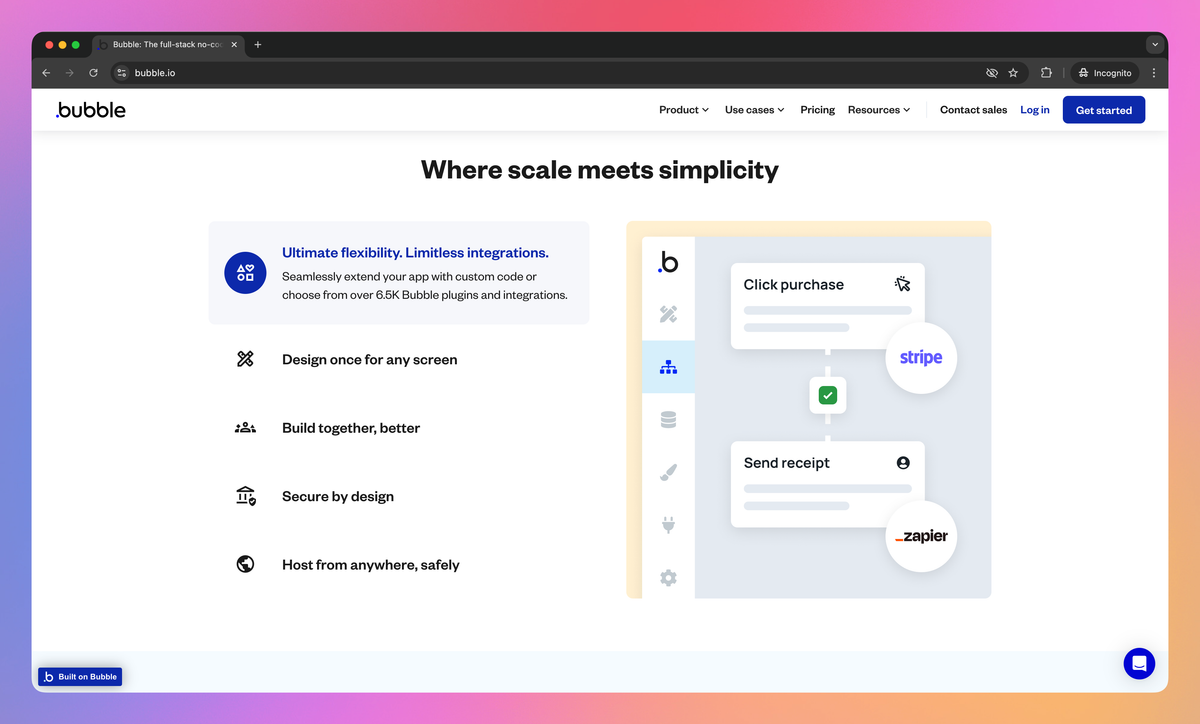Bookmark this page with star icon
Image resolution: width=1200 pixels, height=724 pixels.
[1013, 73]
